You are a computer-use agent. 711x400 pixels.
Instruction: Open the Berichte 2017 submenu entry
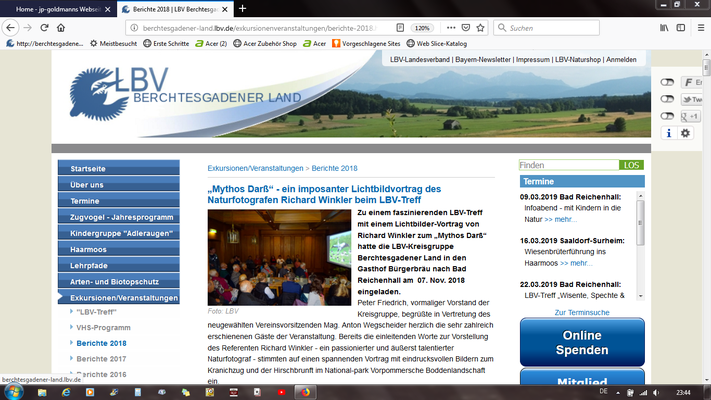click(101, 359)
